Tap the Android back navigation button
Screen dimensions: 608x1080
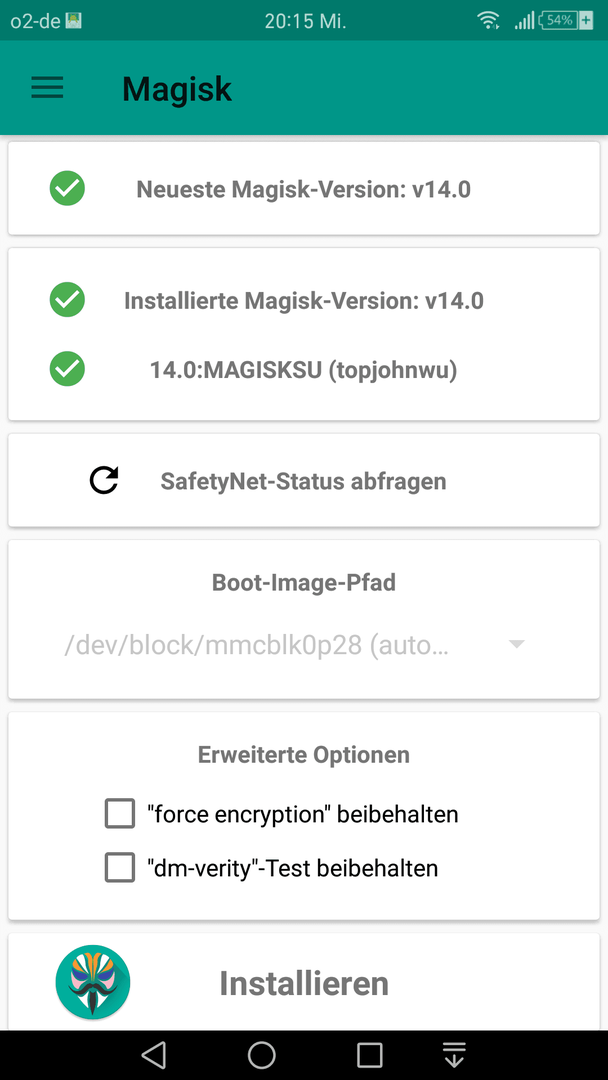pyautogui.click(x=154, y=1055)
